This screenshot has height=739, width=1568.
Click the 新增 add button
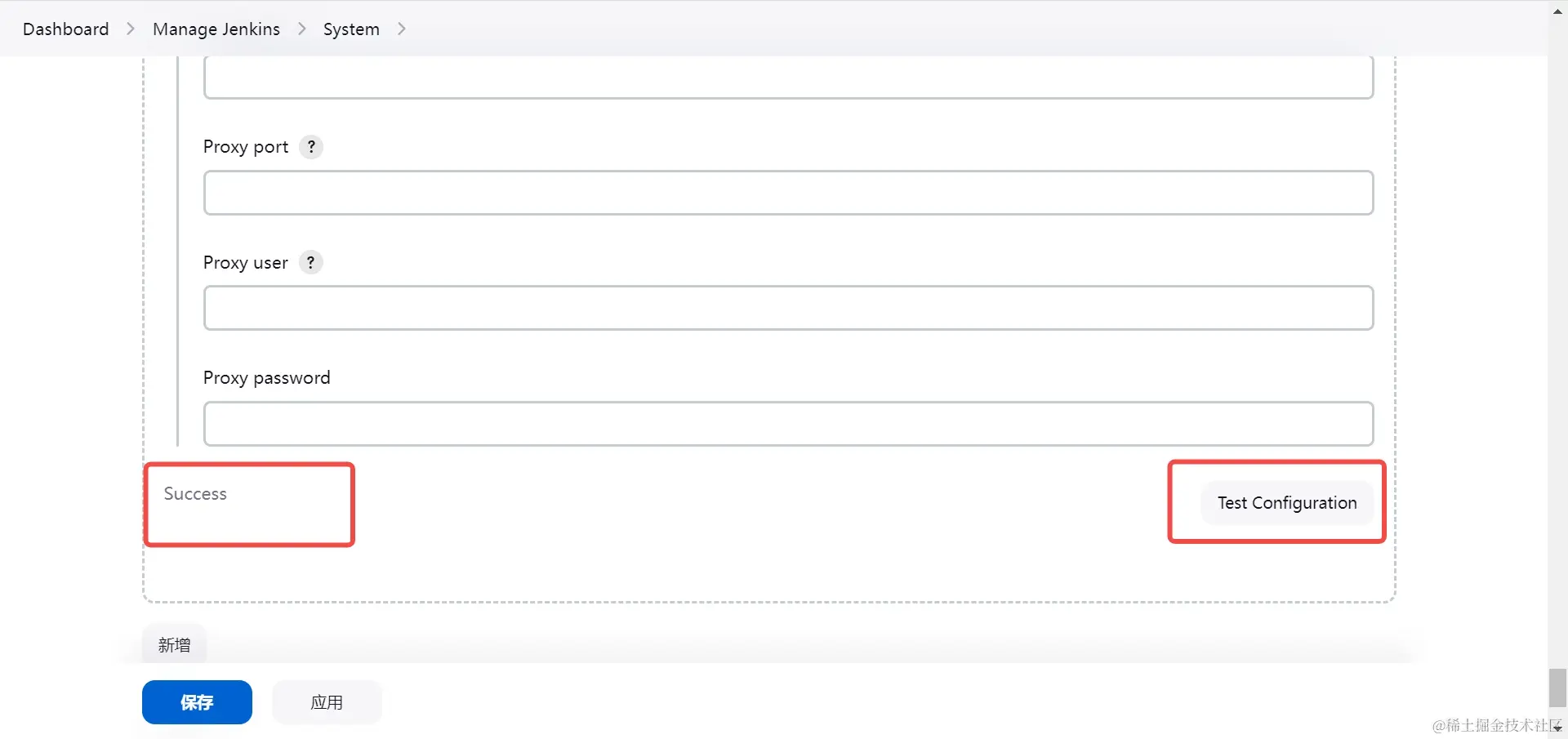173,643
